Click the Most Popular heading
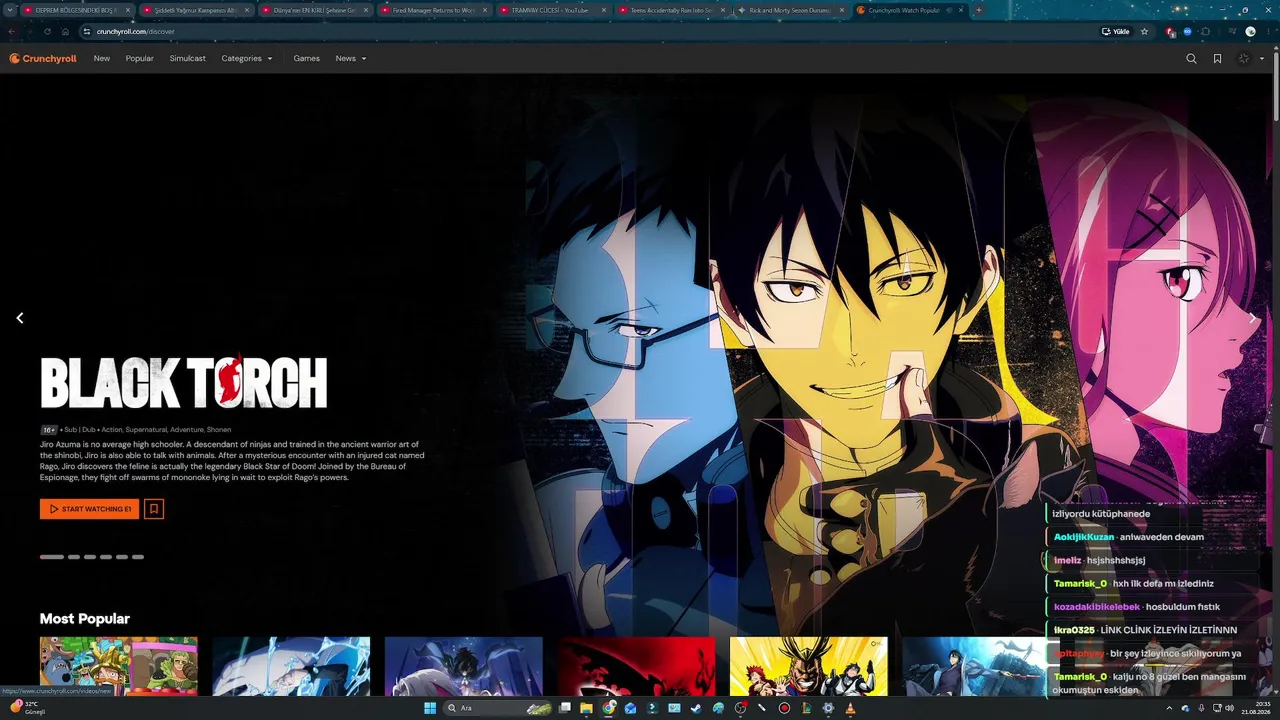 point(85,619)
